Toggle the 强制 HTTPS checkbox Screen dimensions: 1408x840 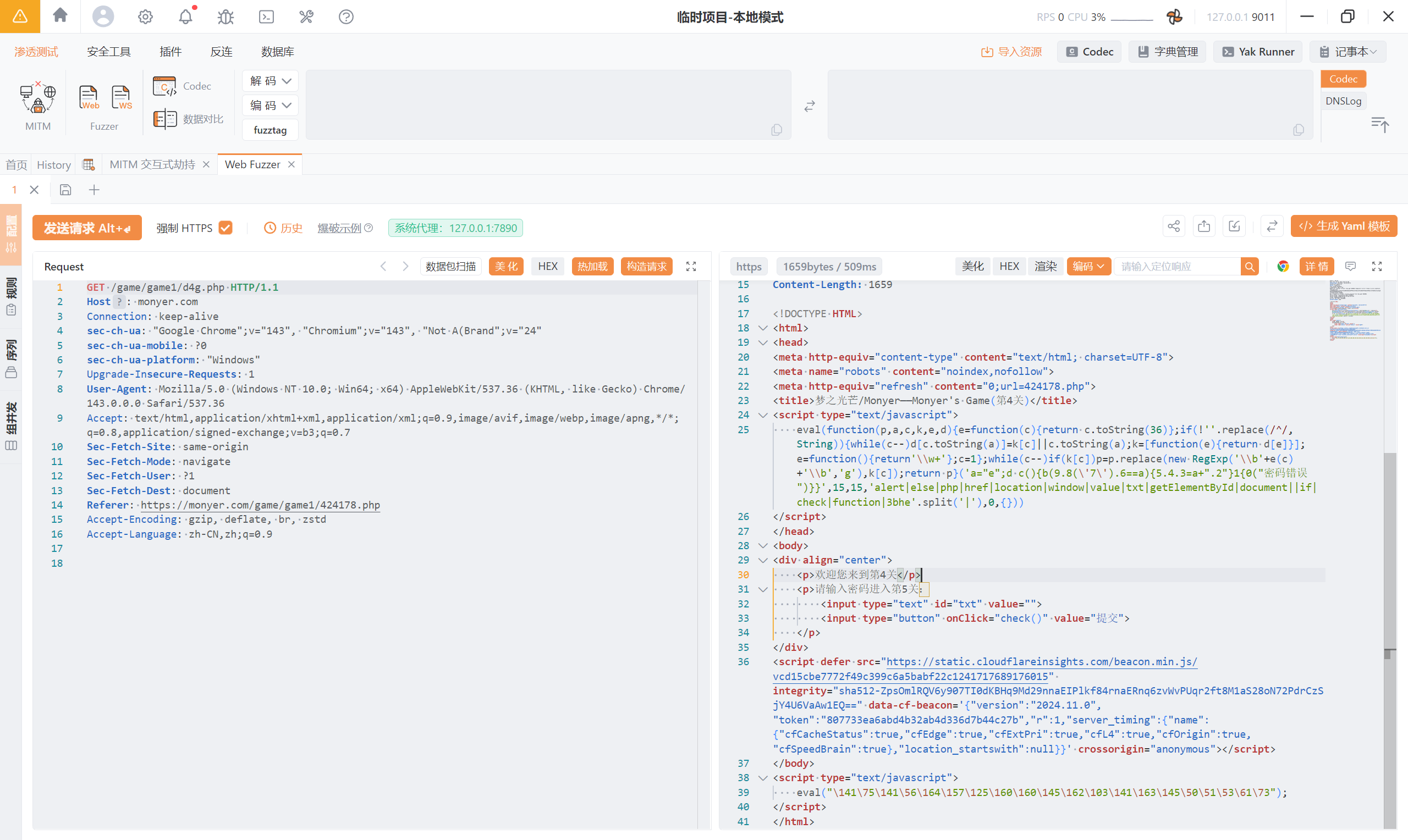(226, 228)
